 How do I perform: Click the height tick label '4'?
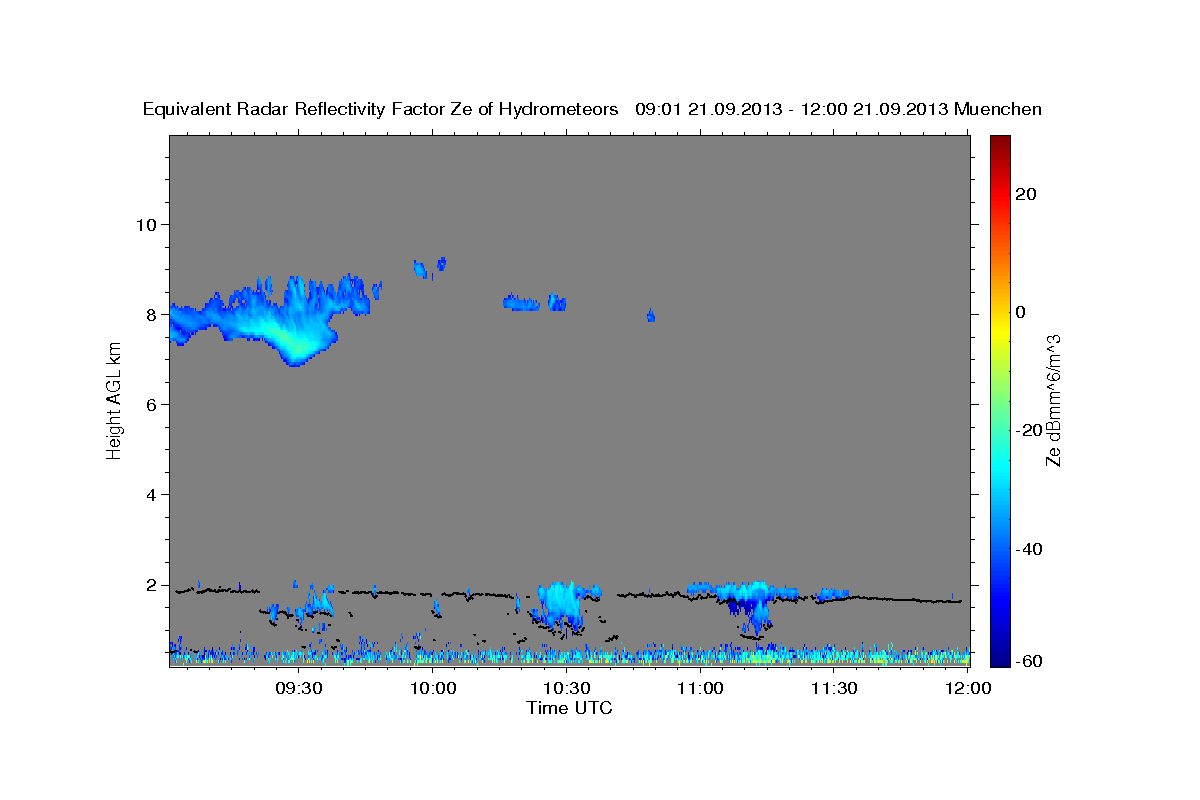point(151,494)
